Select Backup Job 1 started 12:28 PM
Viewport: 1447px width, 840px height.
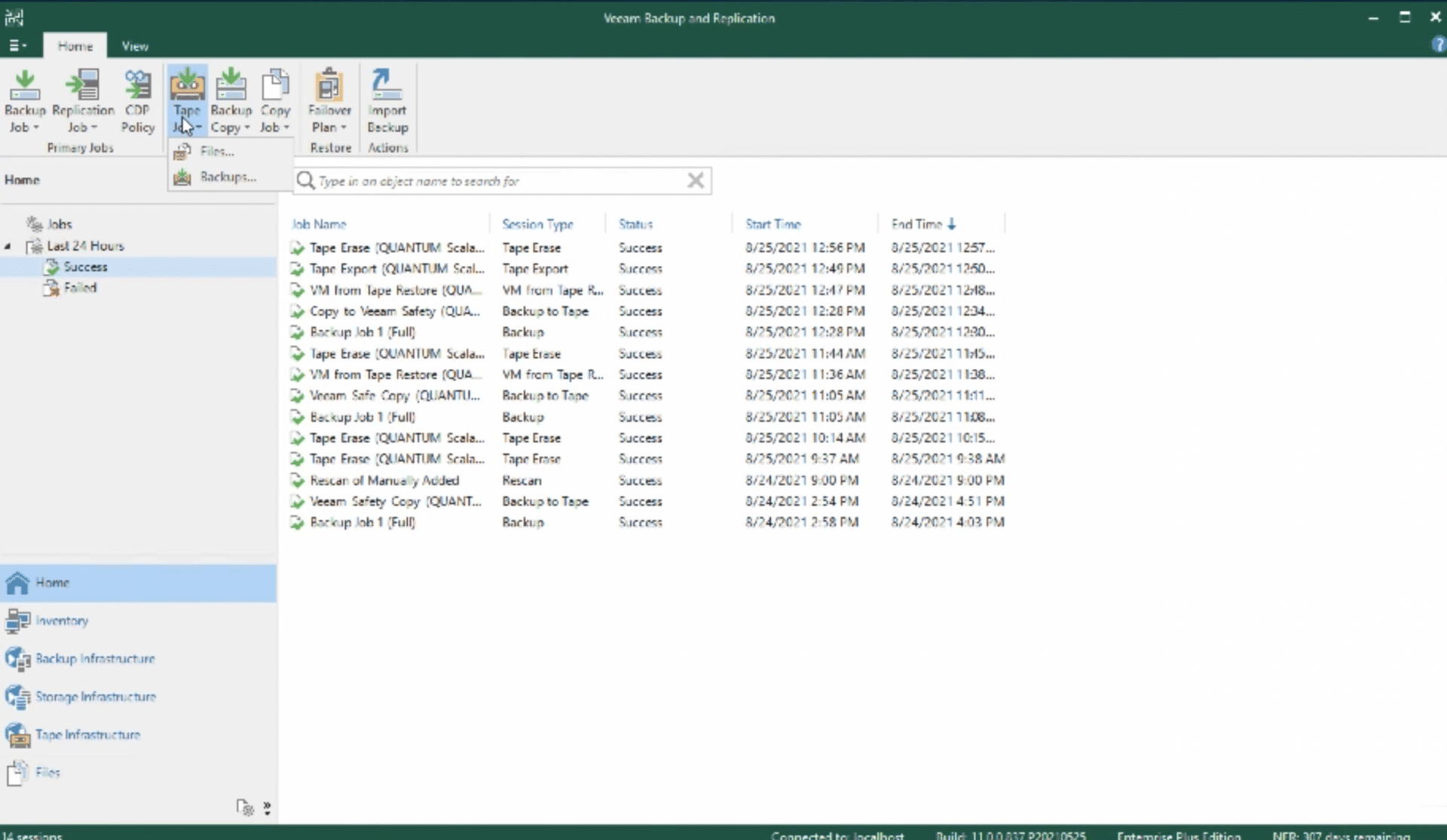click(647, 332)
